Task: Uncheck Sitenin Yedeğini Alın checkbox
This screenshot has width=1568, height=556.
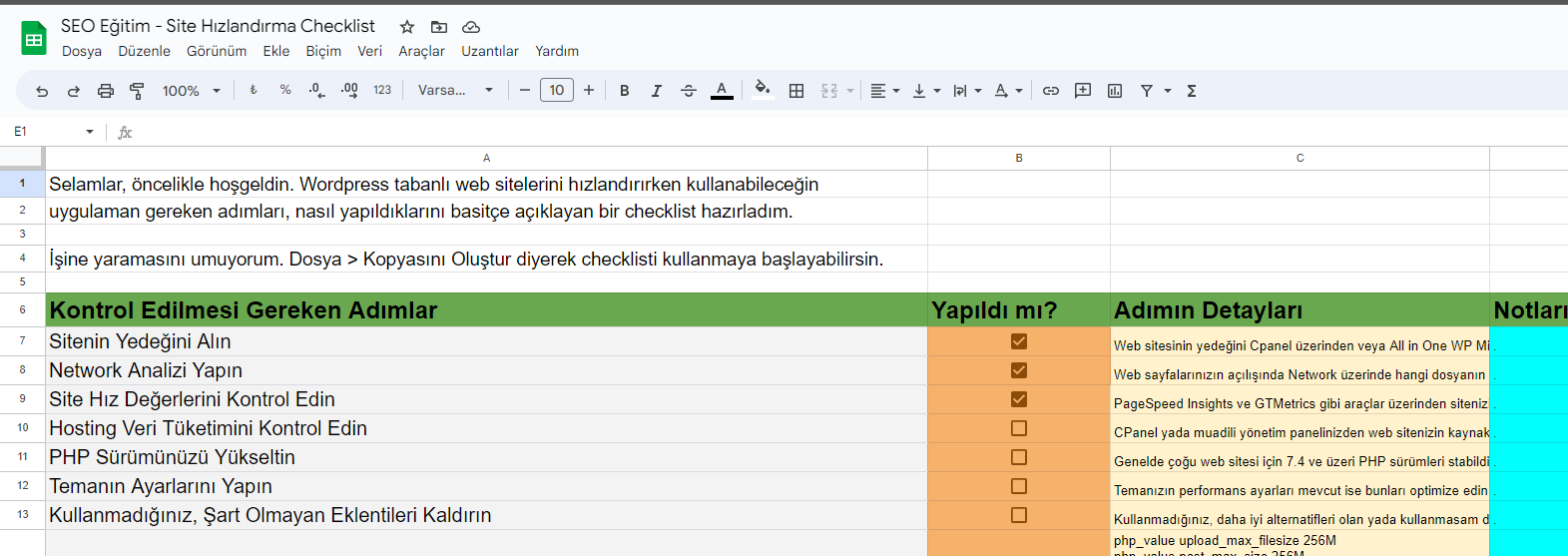Action: [x=1019, y=341]
